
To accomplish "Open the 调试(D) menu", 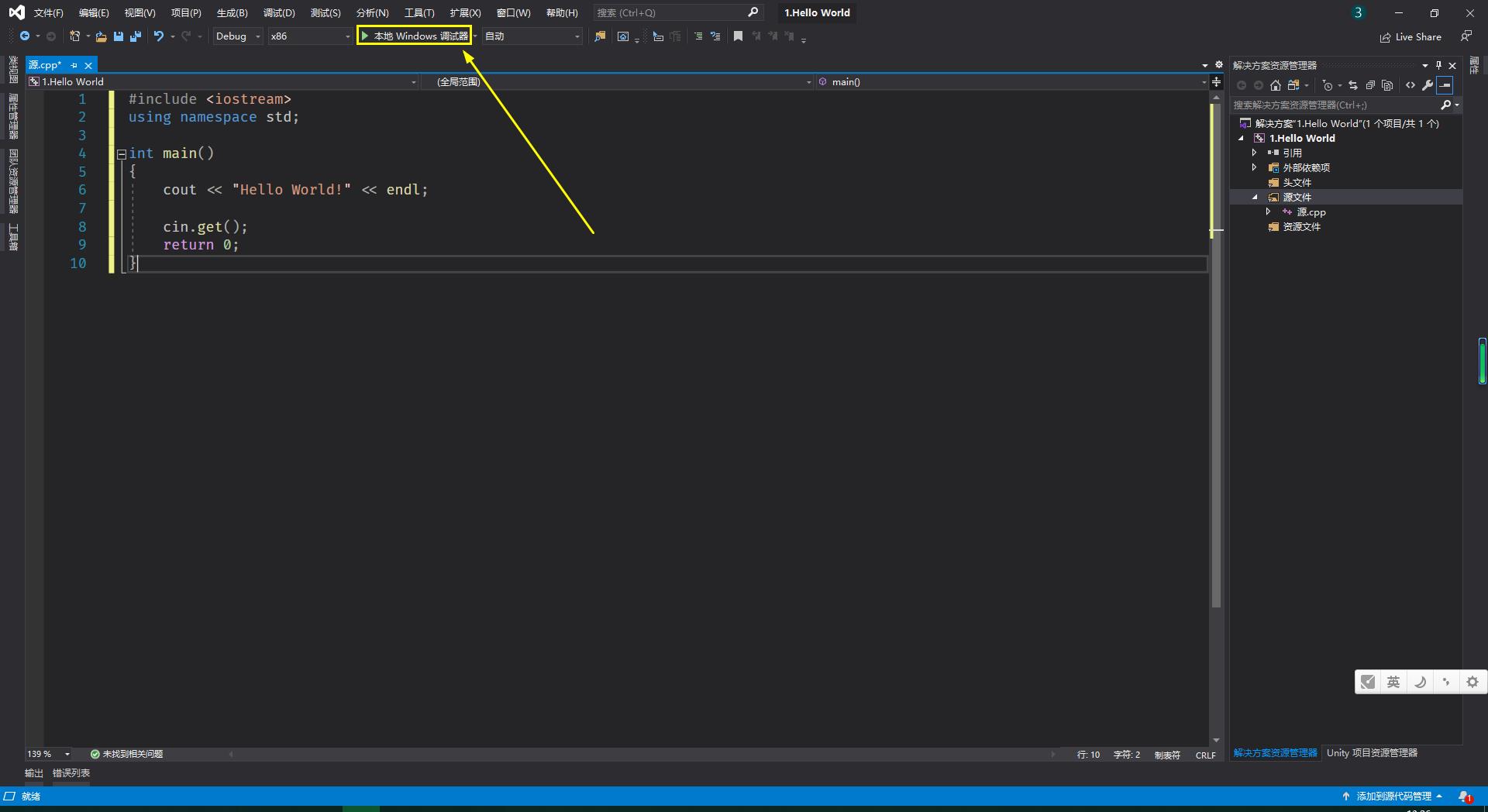I will (x=279, y=12).
